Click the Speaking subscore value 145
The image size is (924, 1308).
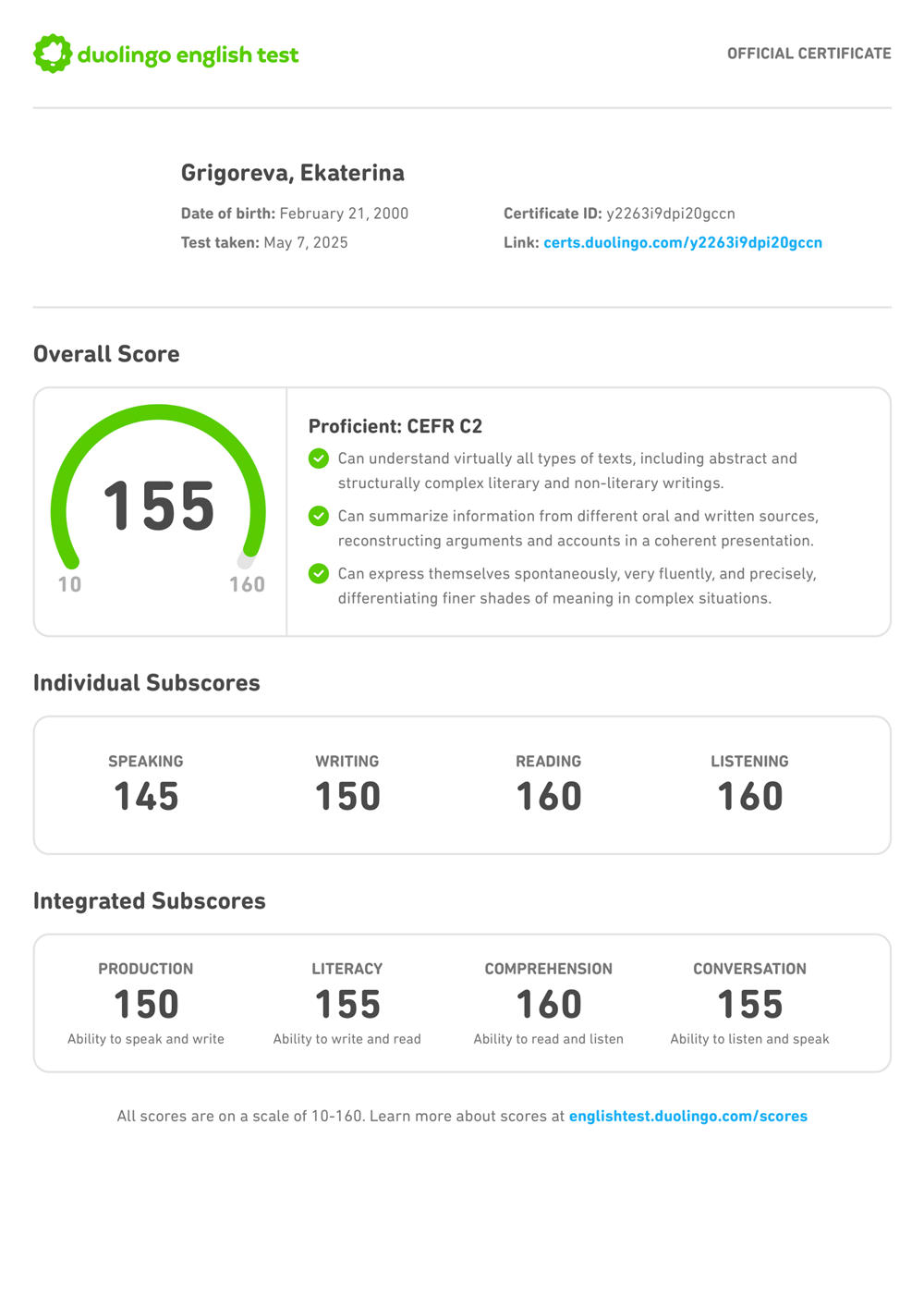click(x=146, y=797)
